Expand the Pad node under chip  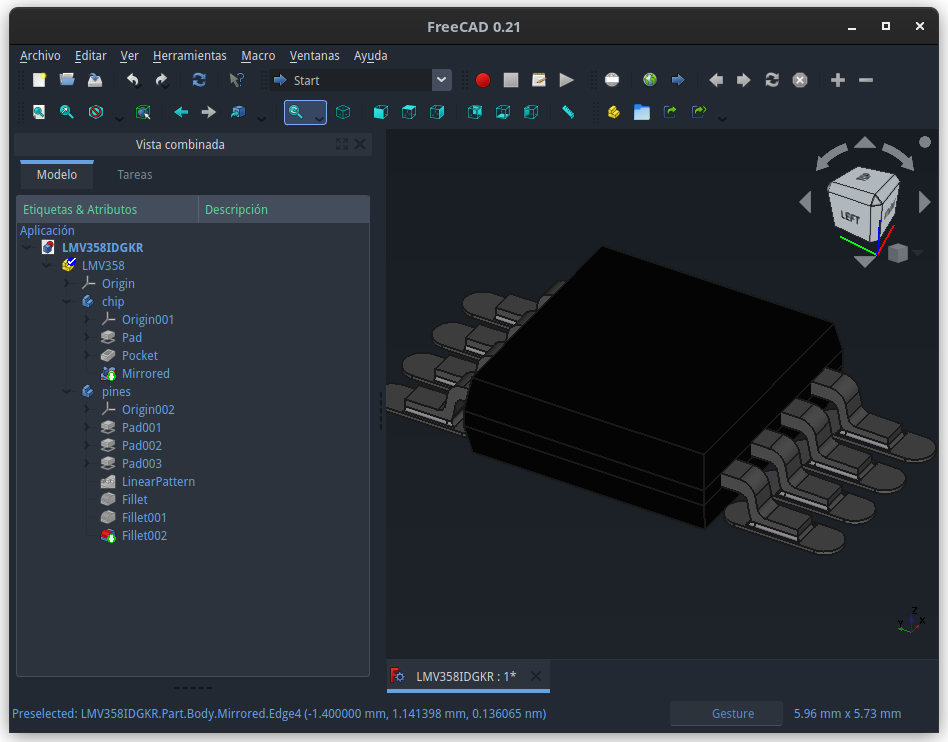pos(87,337)
